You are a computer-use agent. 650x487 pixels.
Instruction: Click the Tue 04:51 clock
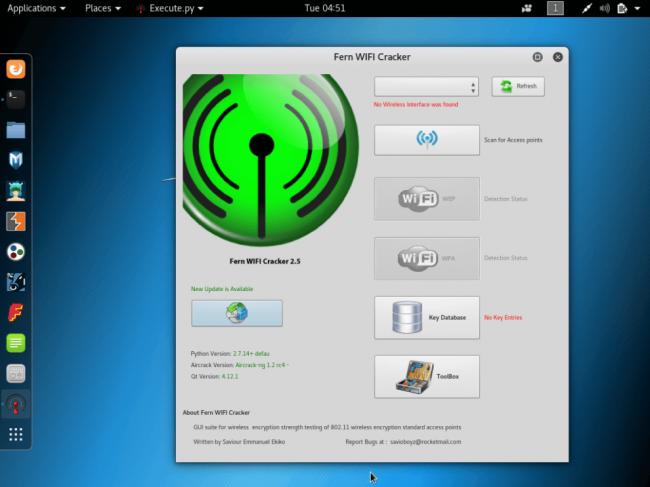[325, 8]
